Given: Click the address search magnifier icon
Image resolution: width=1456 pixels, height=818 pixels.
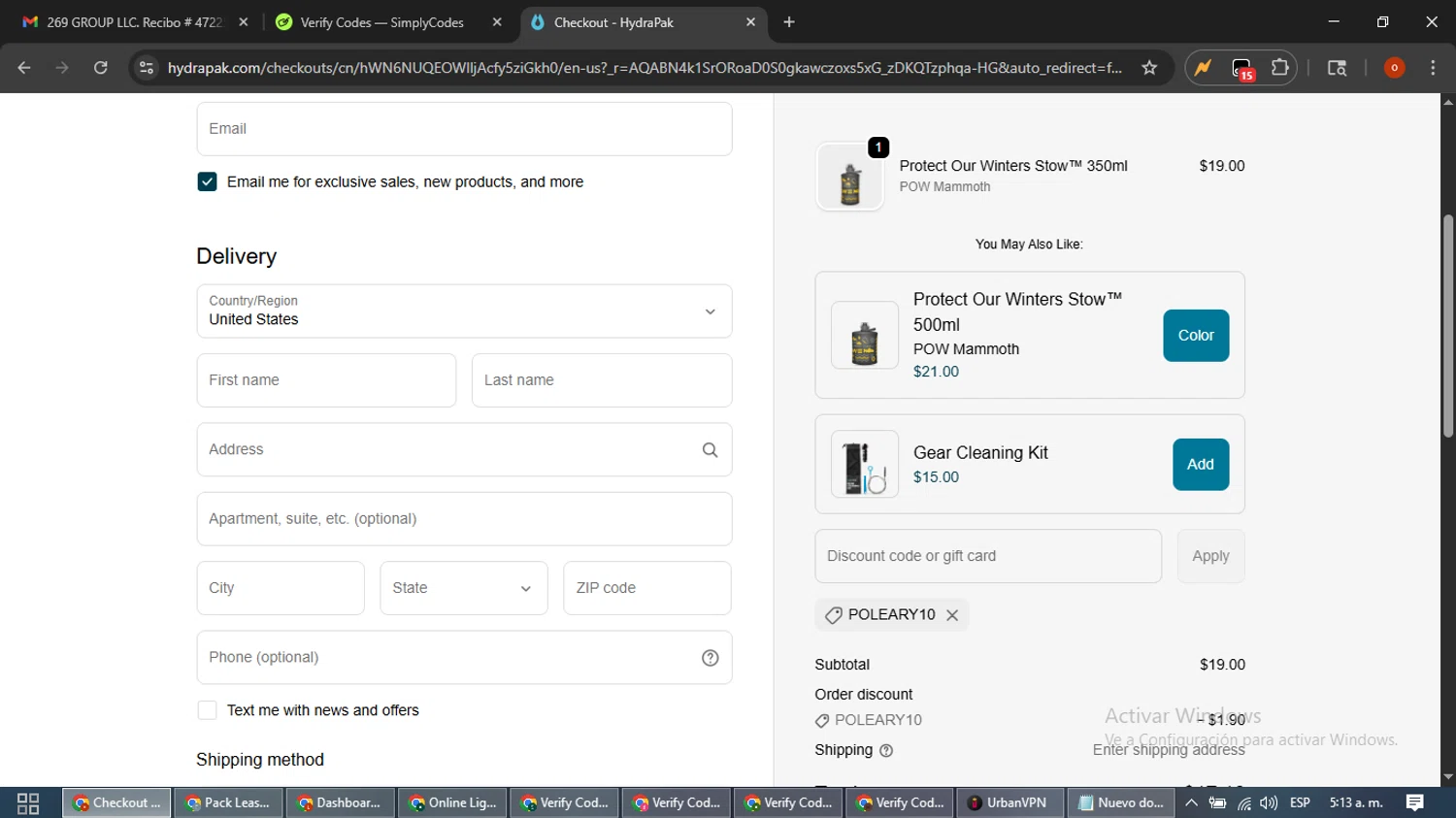Looking at the screenshot, I should [x=710, y=450].
